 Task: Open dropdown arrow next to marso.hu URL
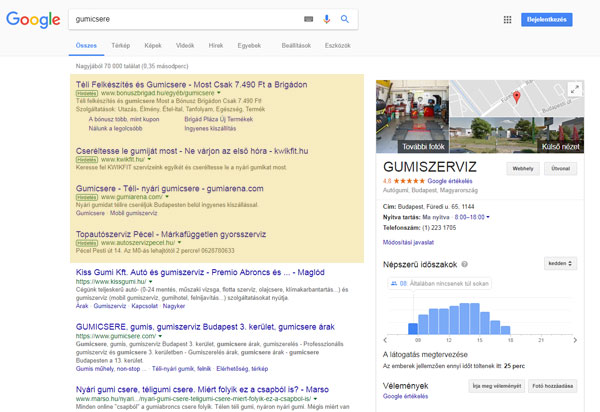[315, 399]
